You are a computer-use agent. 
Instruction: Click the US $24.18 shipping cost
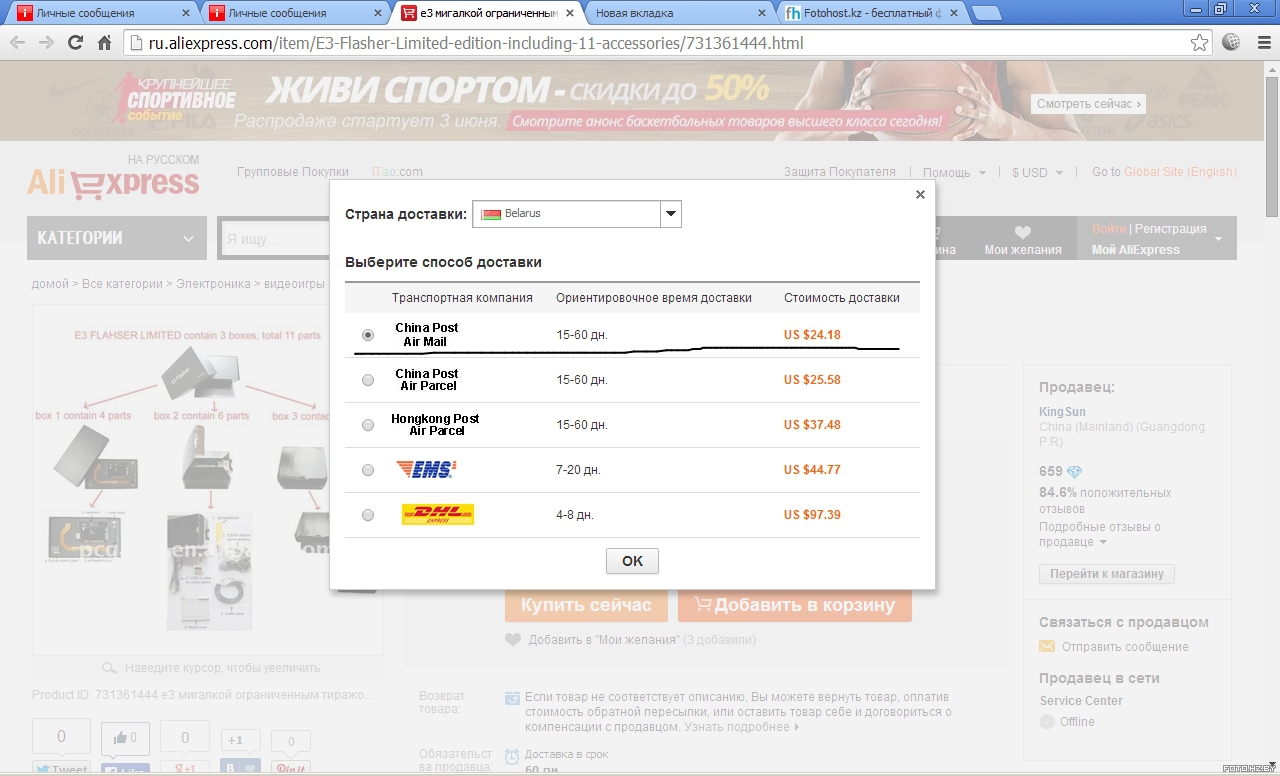click(x=812, y=335)
